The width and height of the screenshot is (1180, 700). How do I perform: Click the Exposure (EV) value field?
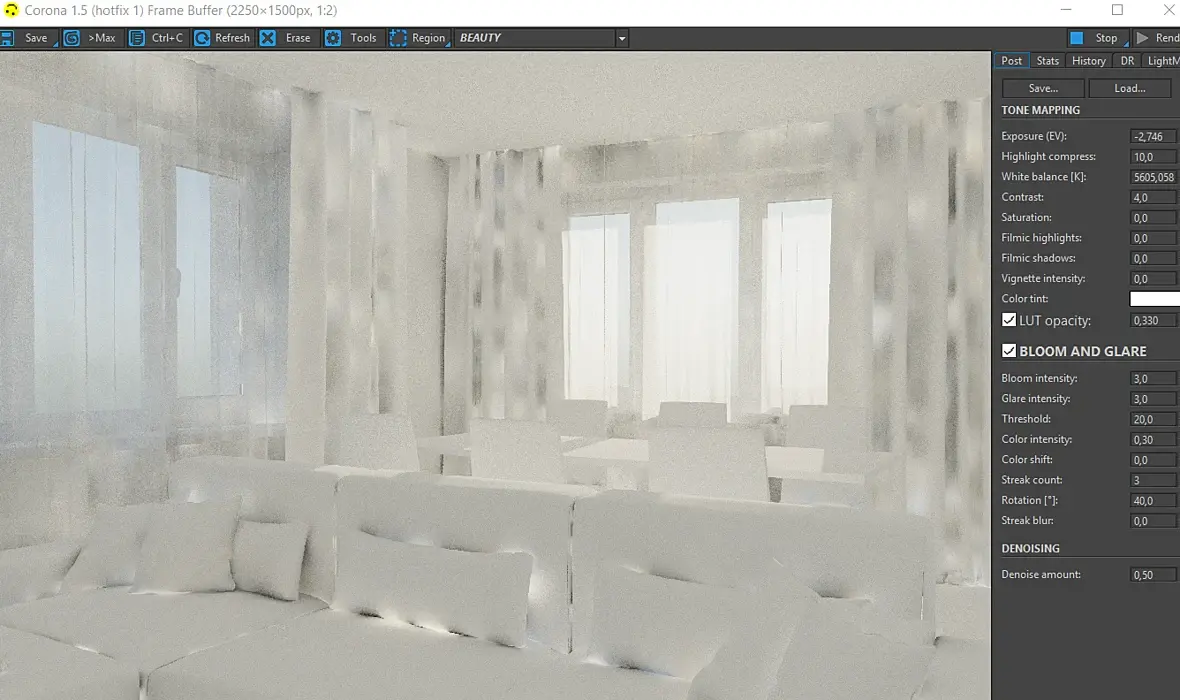click(1153, 136)
